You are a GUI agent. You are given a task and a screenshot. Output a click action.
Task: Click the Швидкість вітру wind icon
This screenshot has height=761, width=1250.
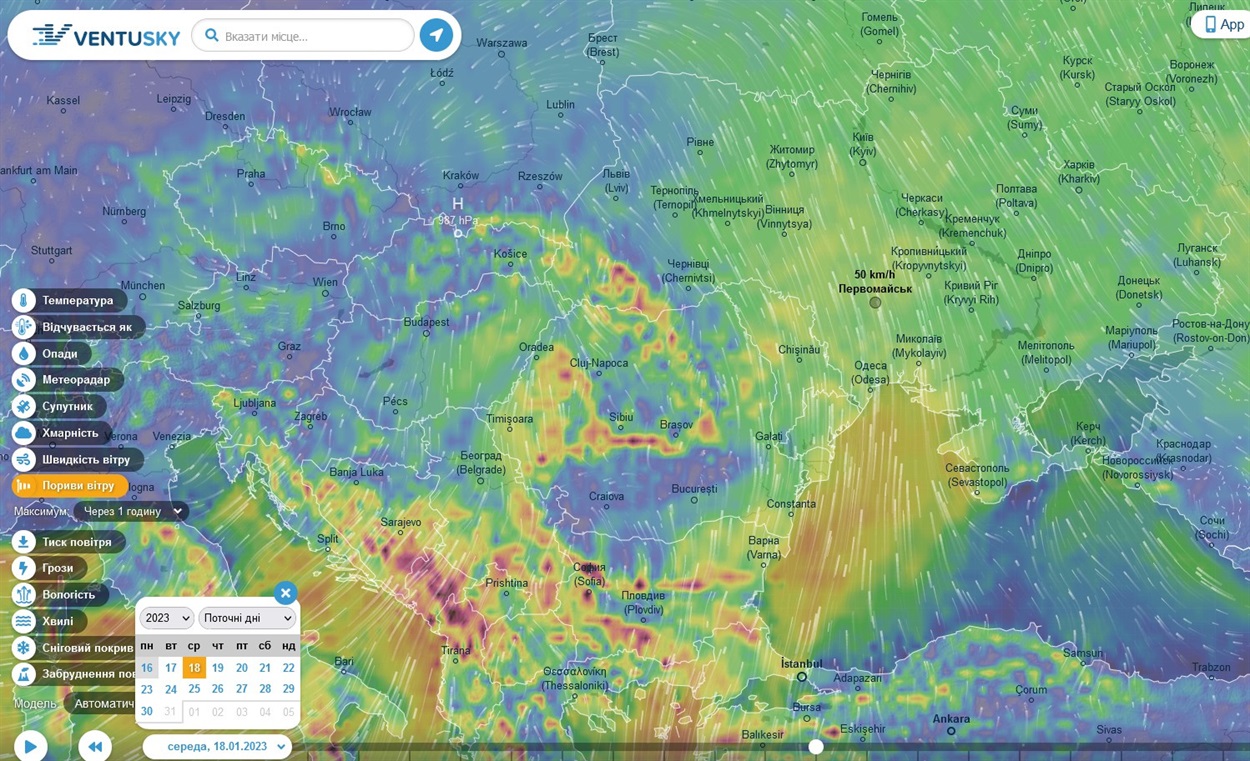pyautogui.click(x=24, y=460)
